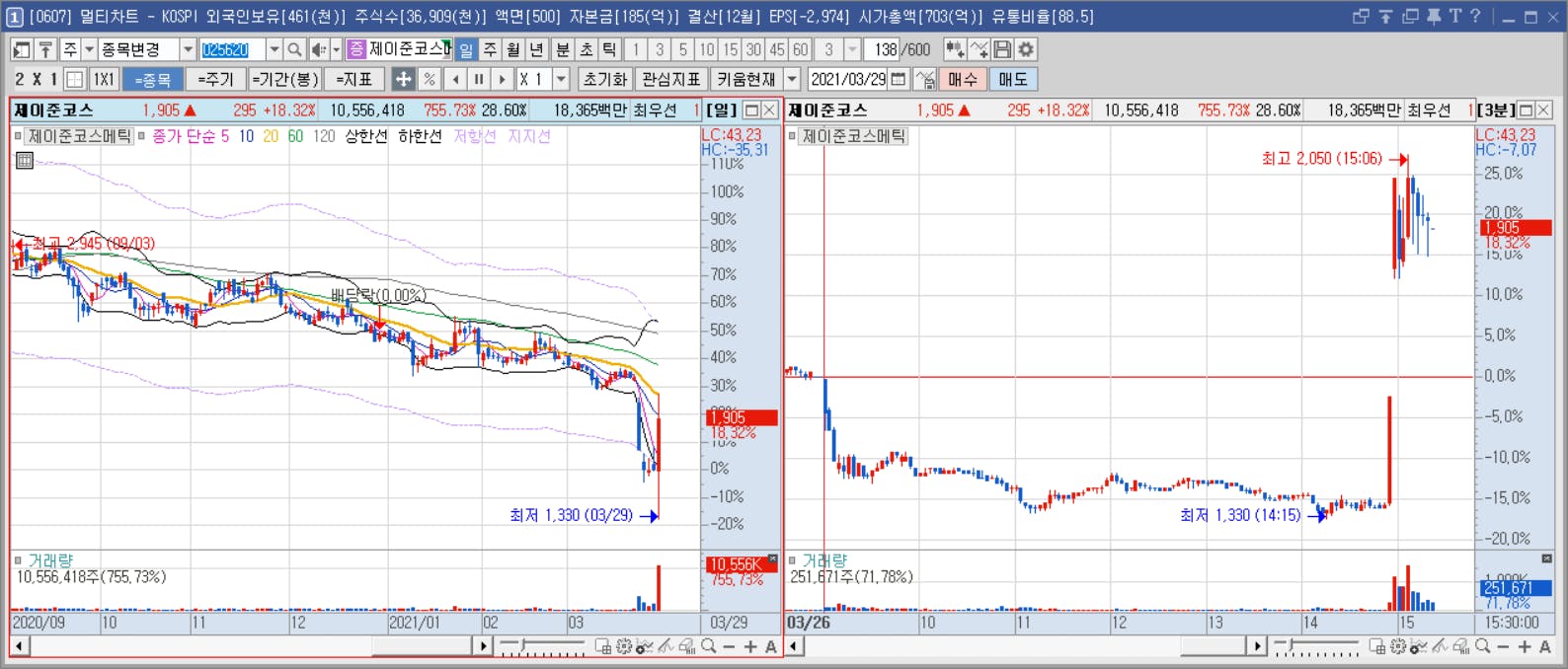This screenshot has width=1568, height=669.
Task: Select the 15 minute interval button
Action: pyautogui.click(x=730, y=49)
